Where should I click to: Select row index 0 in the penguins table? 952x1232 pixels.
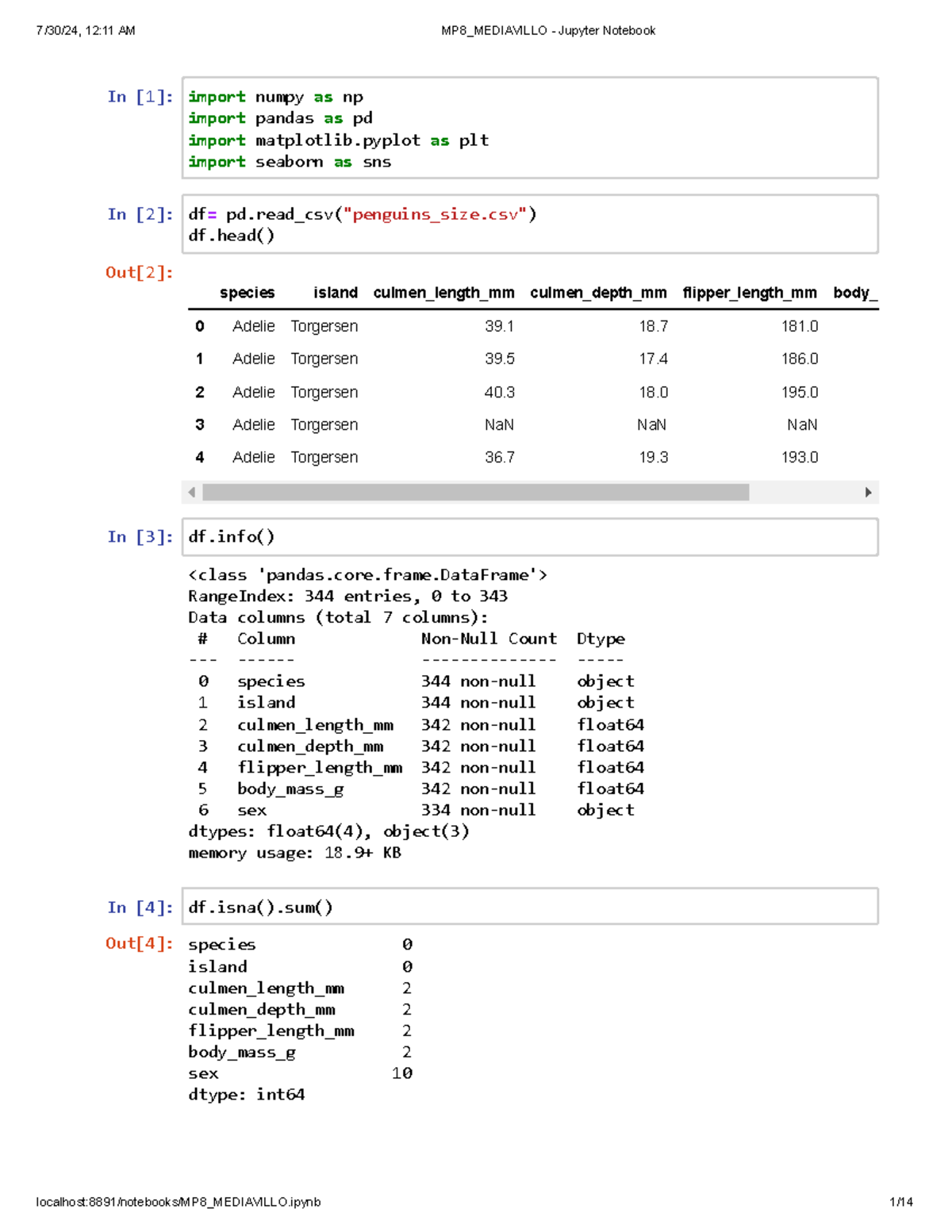(x=199, y=326)
